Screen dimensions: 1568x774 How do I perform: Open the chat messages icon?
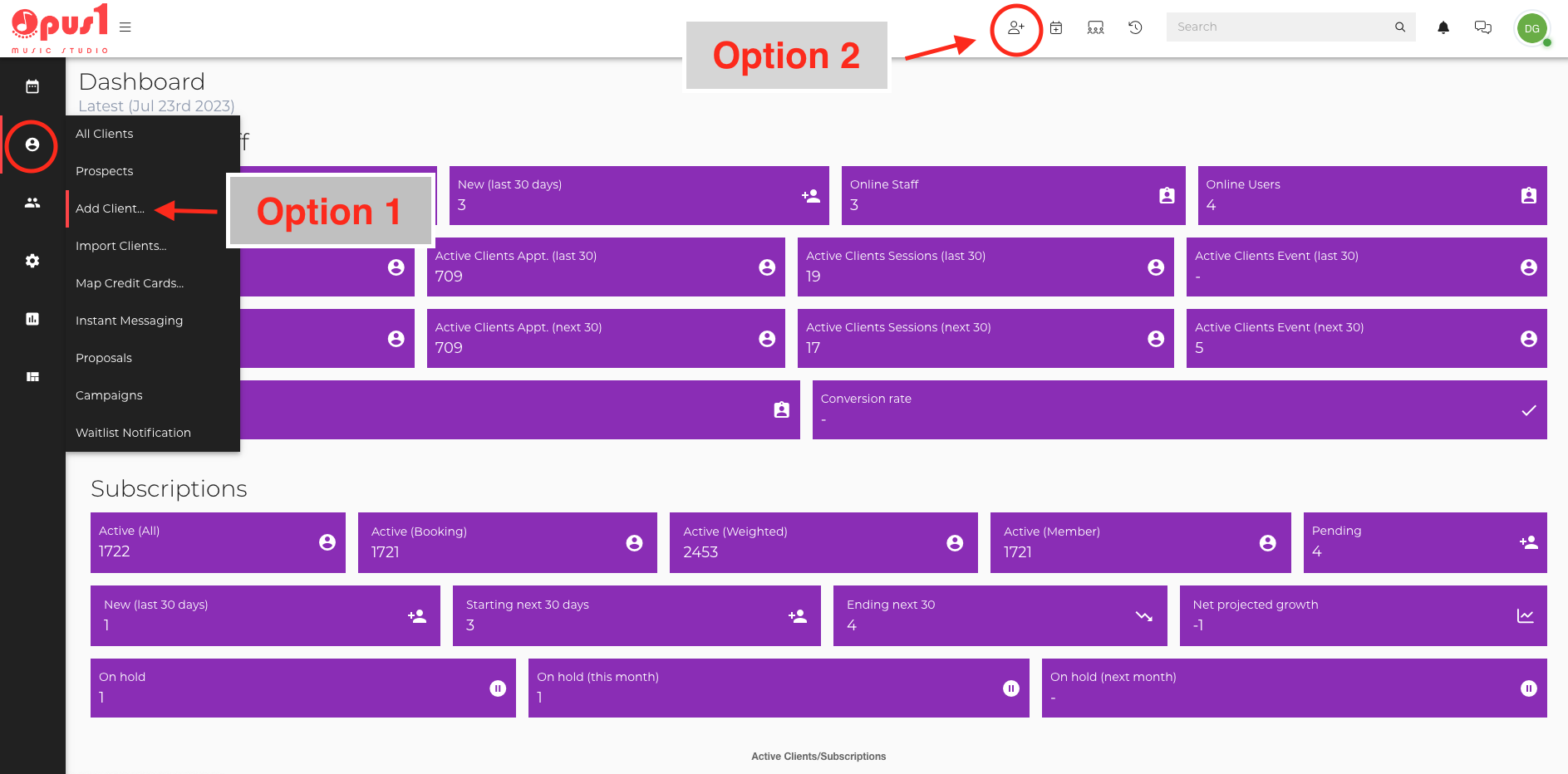tap(1483, 27)
